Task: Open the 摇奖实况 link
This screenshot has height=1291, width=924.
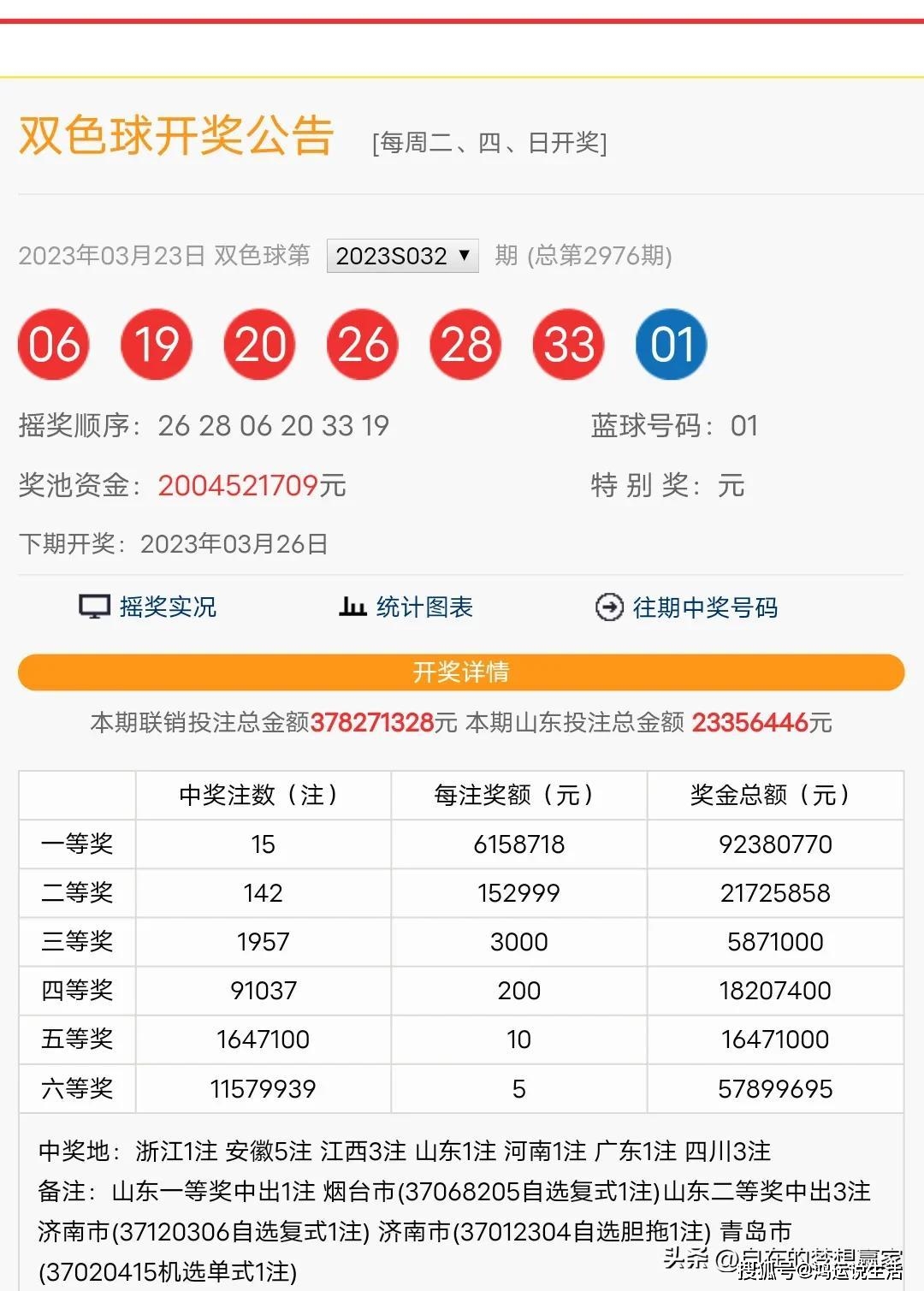Action: tap(168, 607)
